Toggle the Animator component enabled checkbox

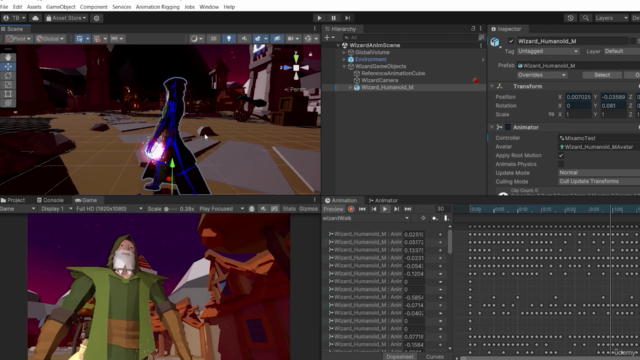point(508,127)
